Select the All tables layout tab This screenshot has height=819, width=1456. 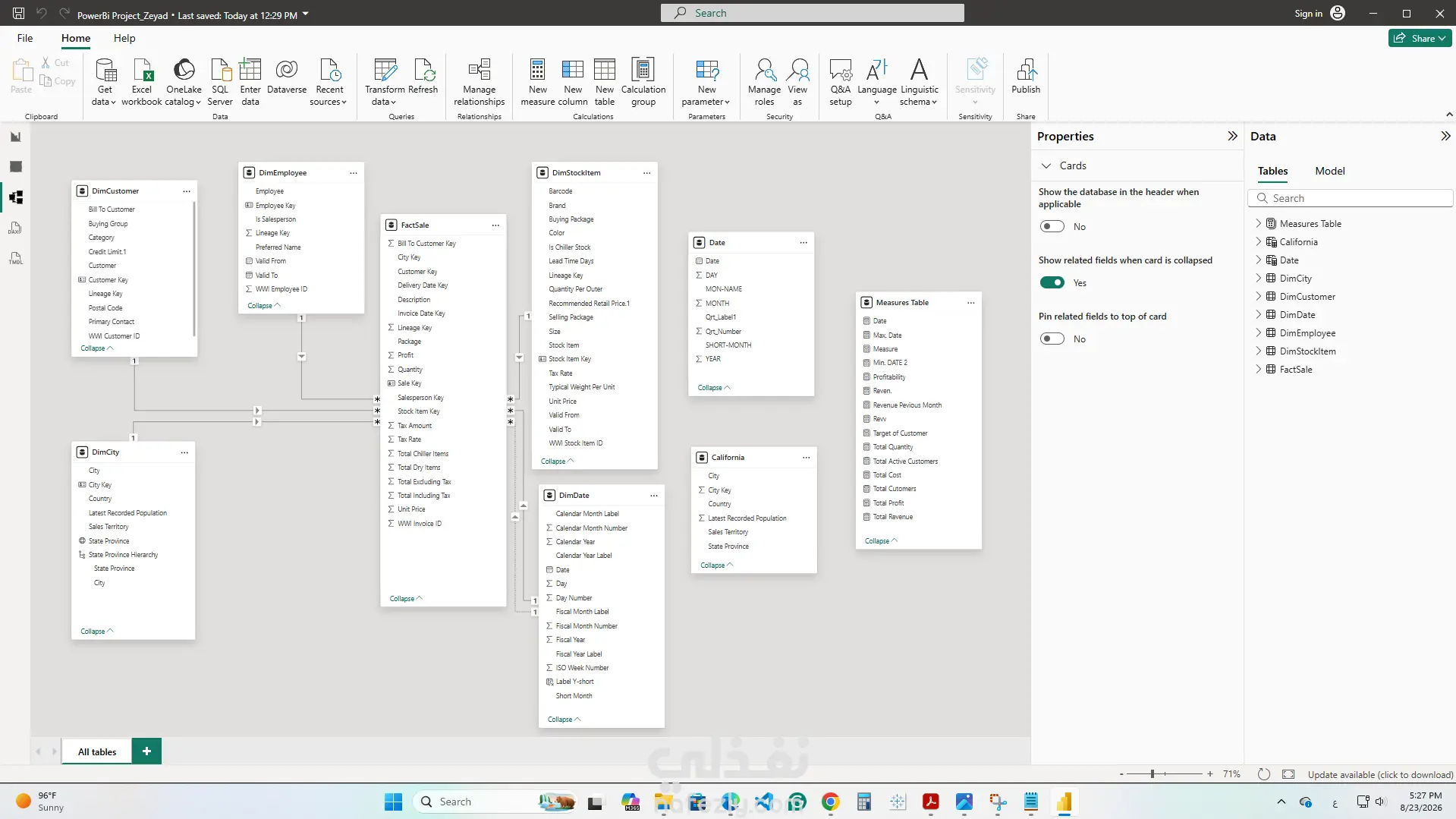[97, 751]
